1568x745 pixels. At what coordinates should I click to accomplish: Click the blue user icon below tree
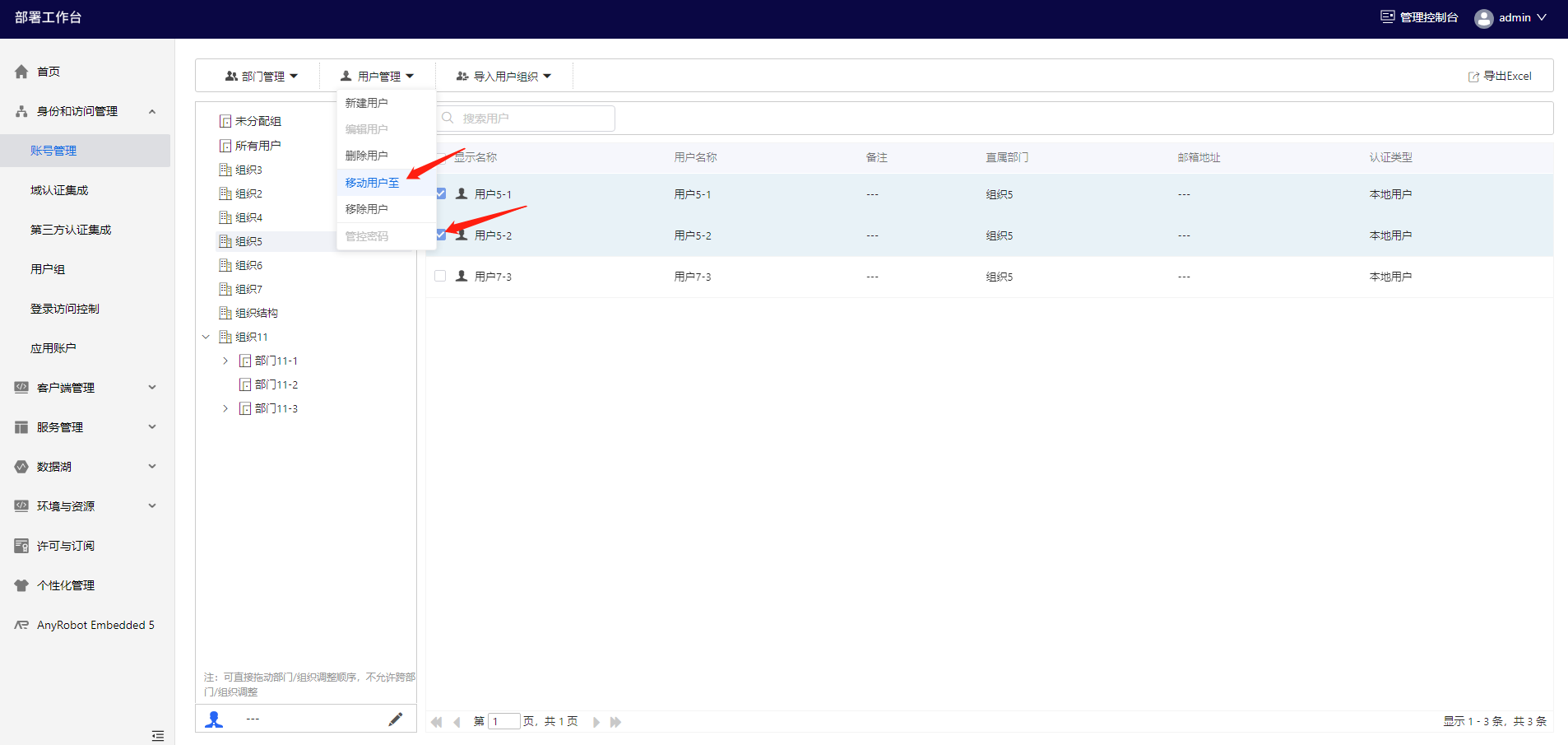[x=214, y=719]
